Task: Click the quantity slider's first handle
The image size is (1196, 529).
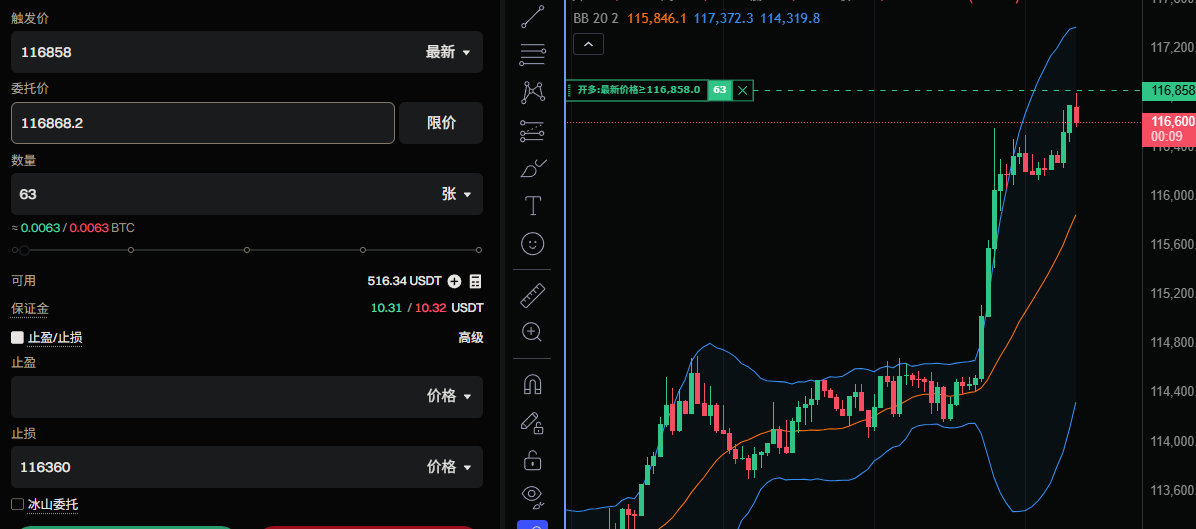Action: pyautogui.click(x=24, y=250)
